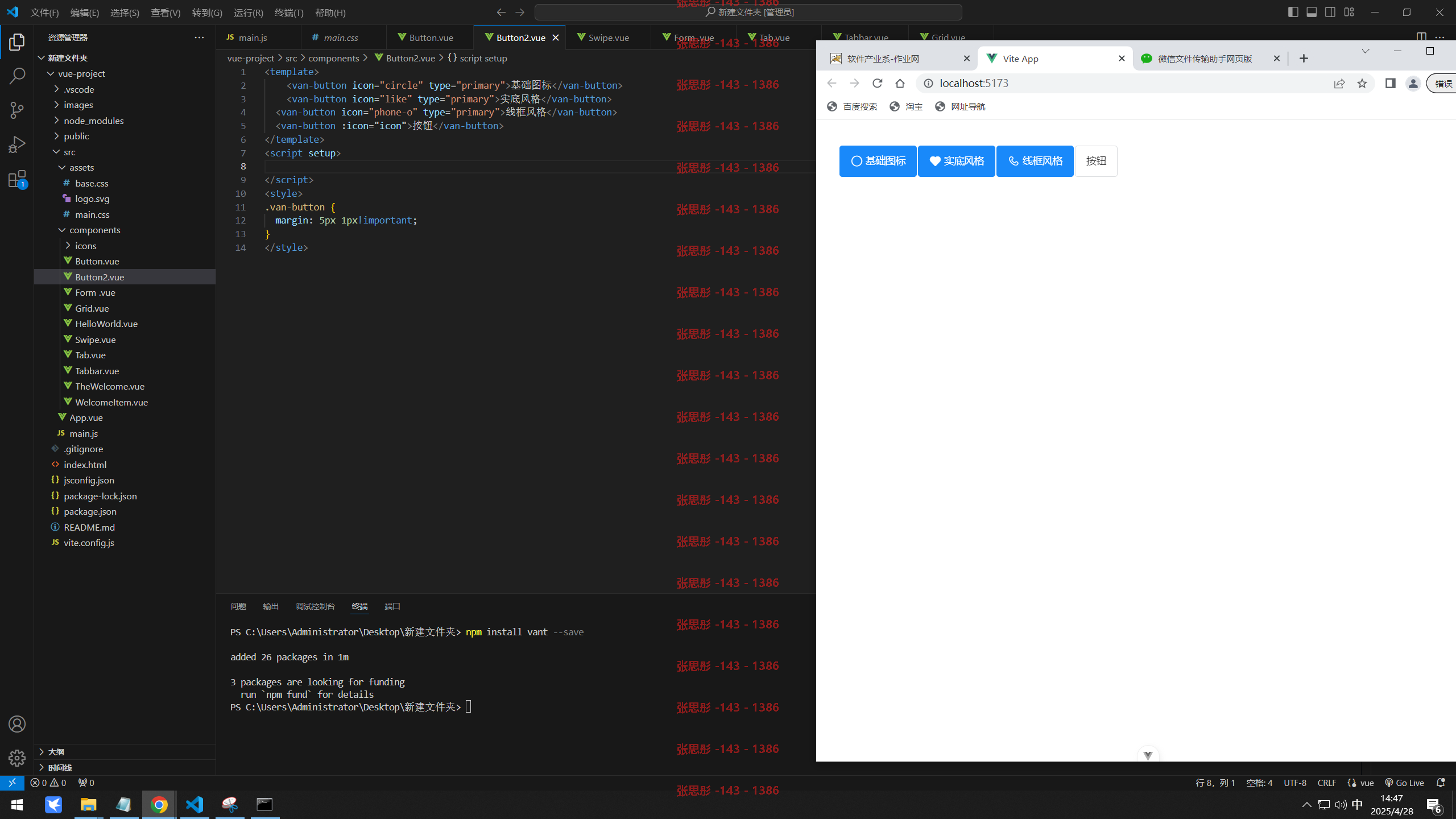Go back in VS Code navigation

[501, 12]
